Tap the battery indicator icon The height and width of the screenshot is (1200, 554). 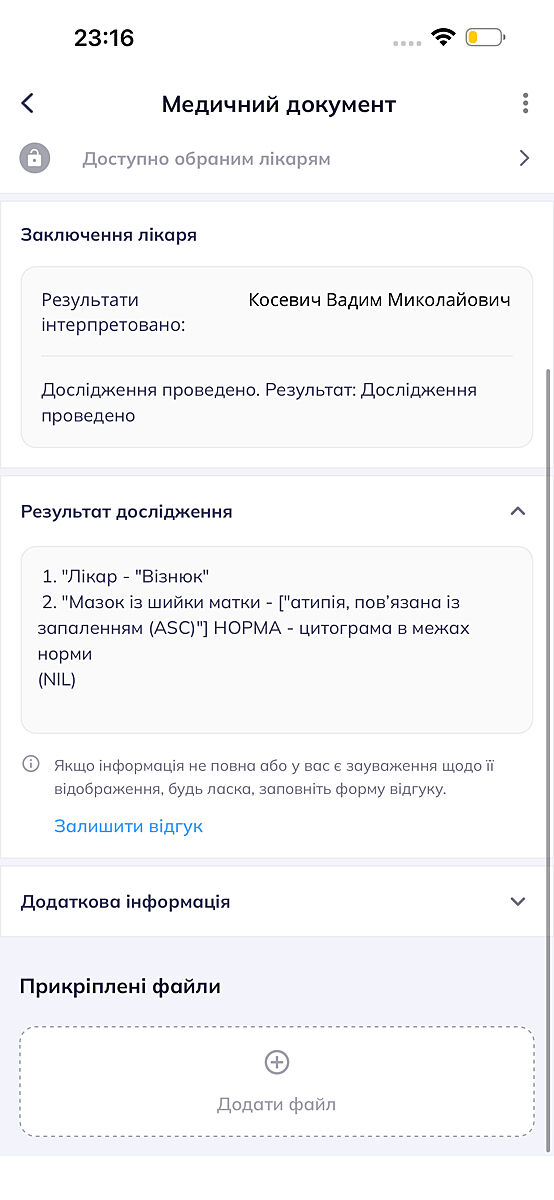[x=485, y=38]
